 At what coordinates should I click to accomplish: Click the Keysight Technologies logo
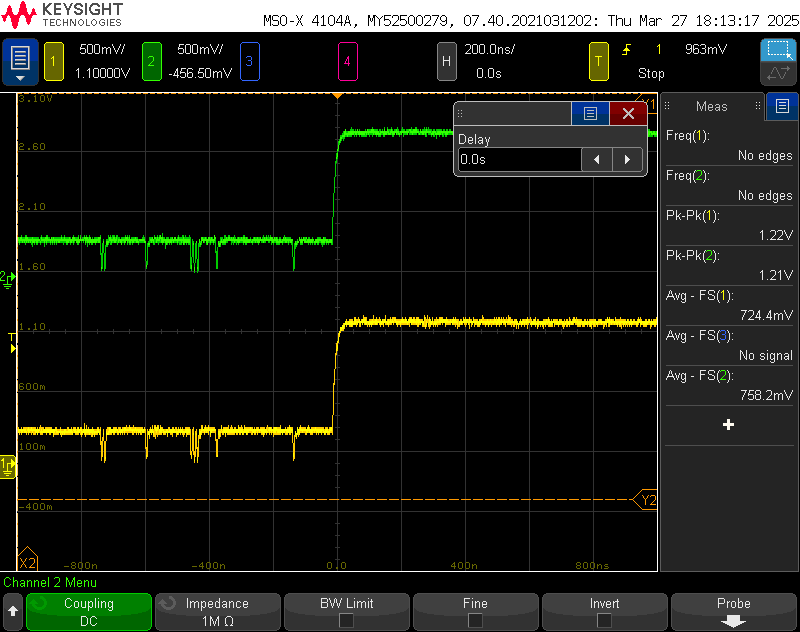[62, 15]
